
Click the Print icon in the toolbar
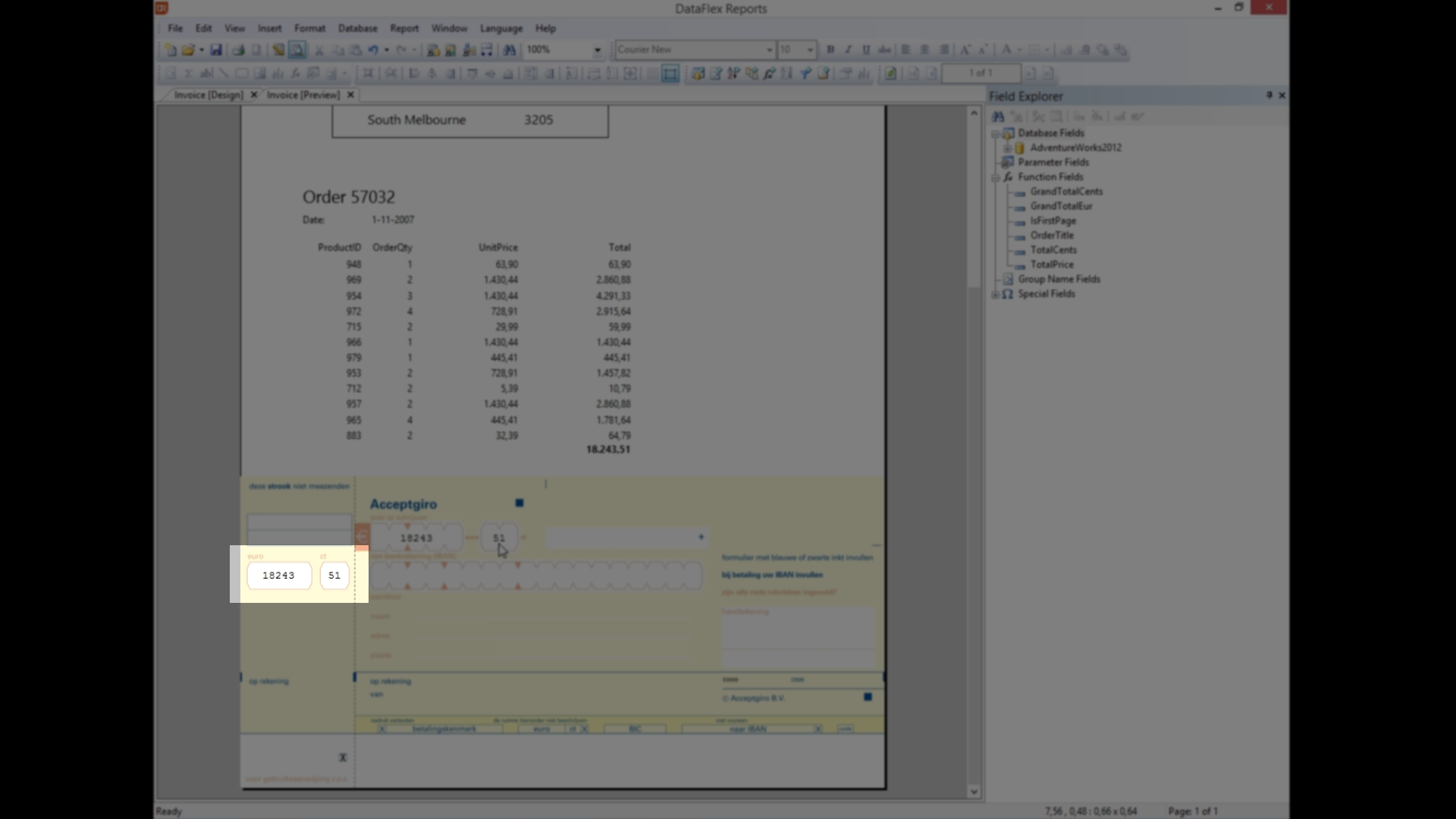point(238,50)
